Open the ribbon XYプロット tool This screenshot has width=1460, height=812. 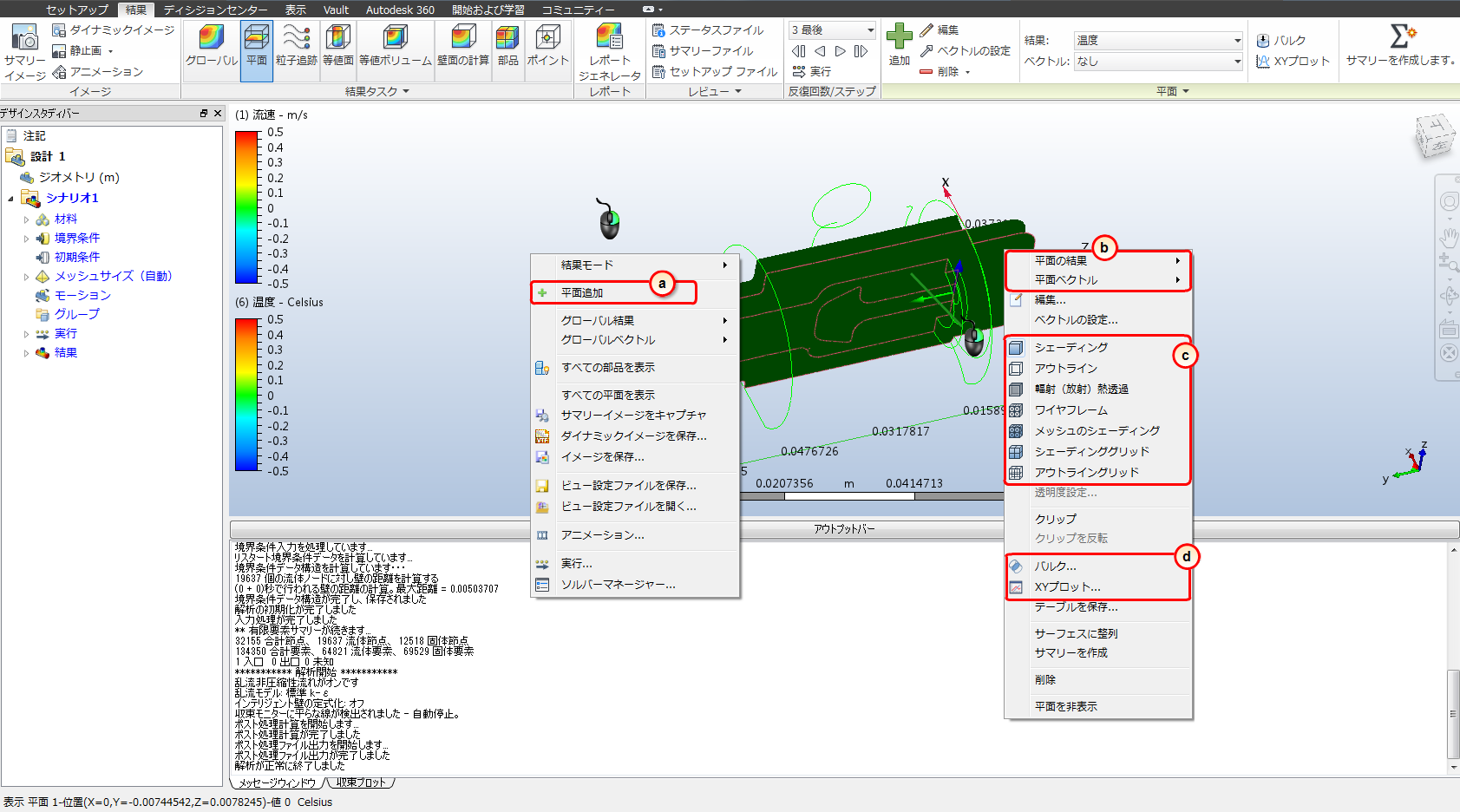1293,62
